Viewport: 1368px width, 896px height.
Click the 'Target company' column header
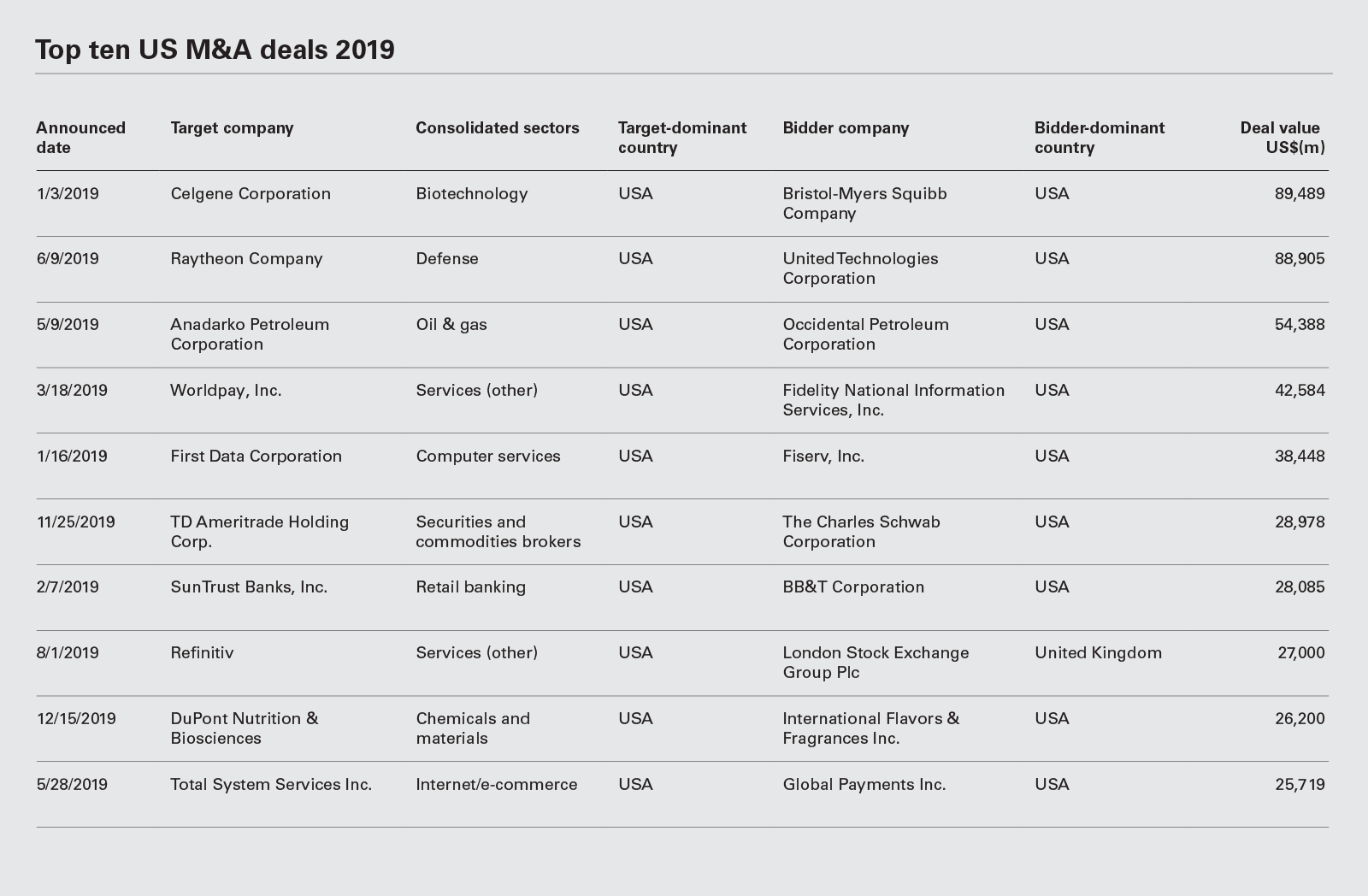(232, 128)
